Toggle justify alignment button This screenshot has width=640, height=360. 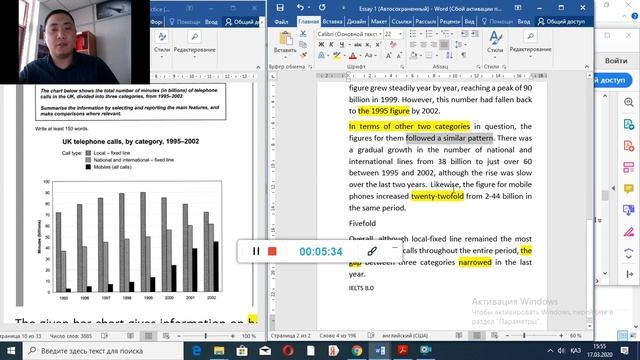444,44
